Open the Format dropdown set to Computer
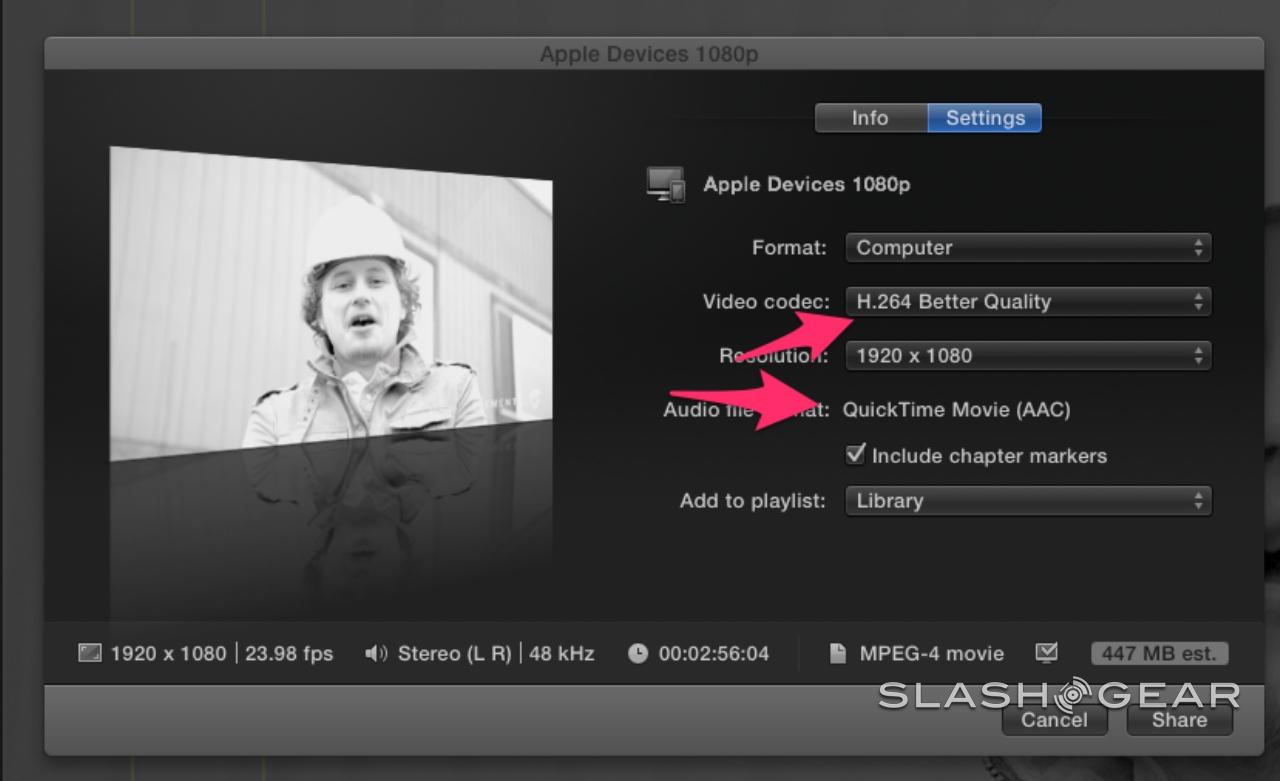The height and width of the screenshot is (781, 1280). click(1027, 248)
